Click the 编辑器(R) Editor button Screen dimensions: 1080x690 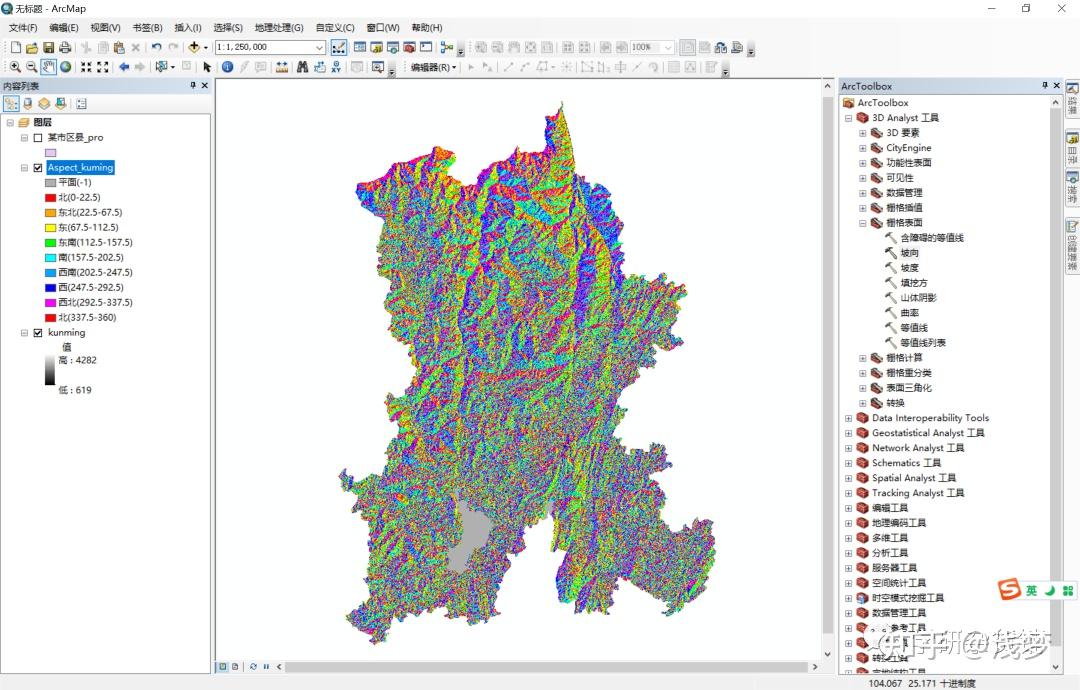(x=428, y=68)
